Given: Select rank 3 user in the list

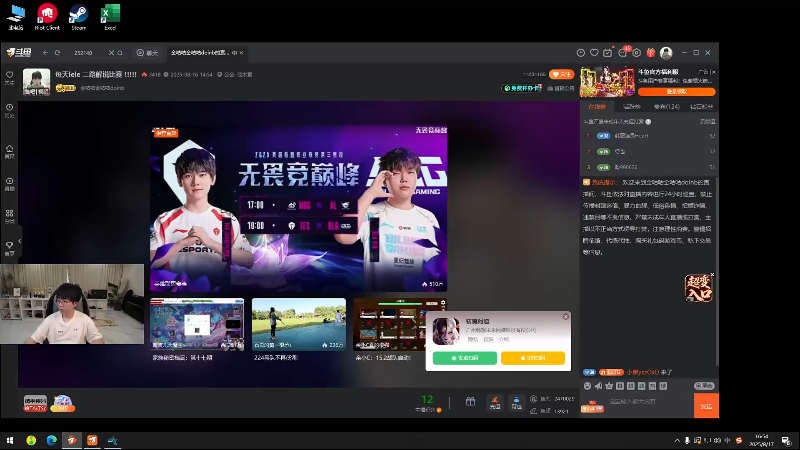Looking at the screenshot, I should click(x=649, y=167).
